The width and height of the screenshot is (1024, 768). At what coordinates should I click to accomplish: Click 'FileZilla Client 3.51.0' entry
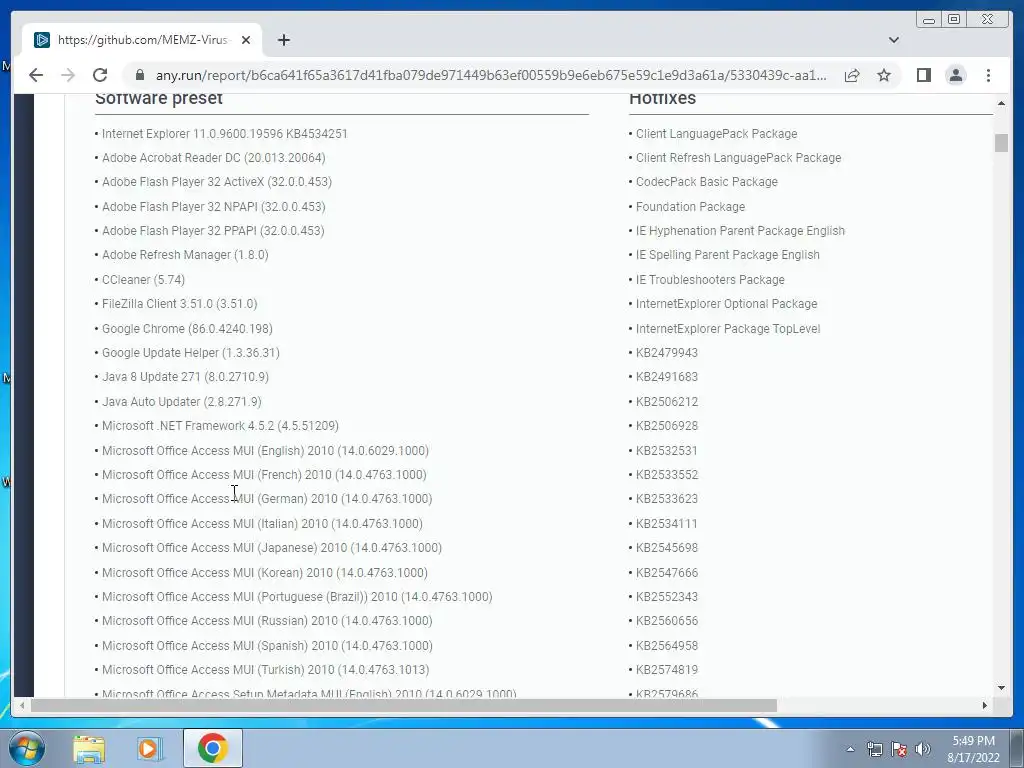click(180, 304)
